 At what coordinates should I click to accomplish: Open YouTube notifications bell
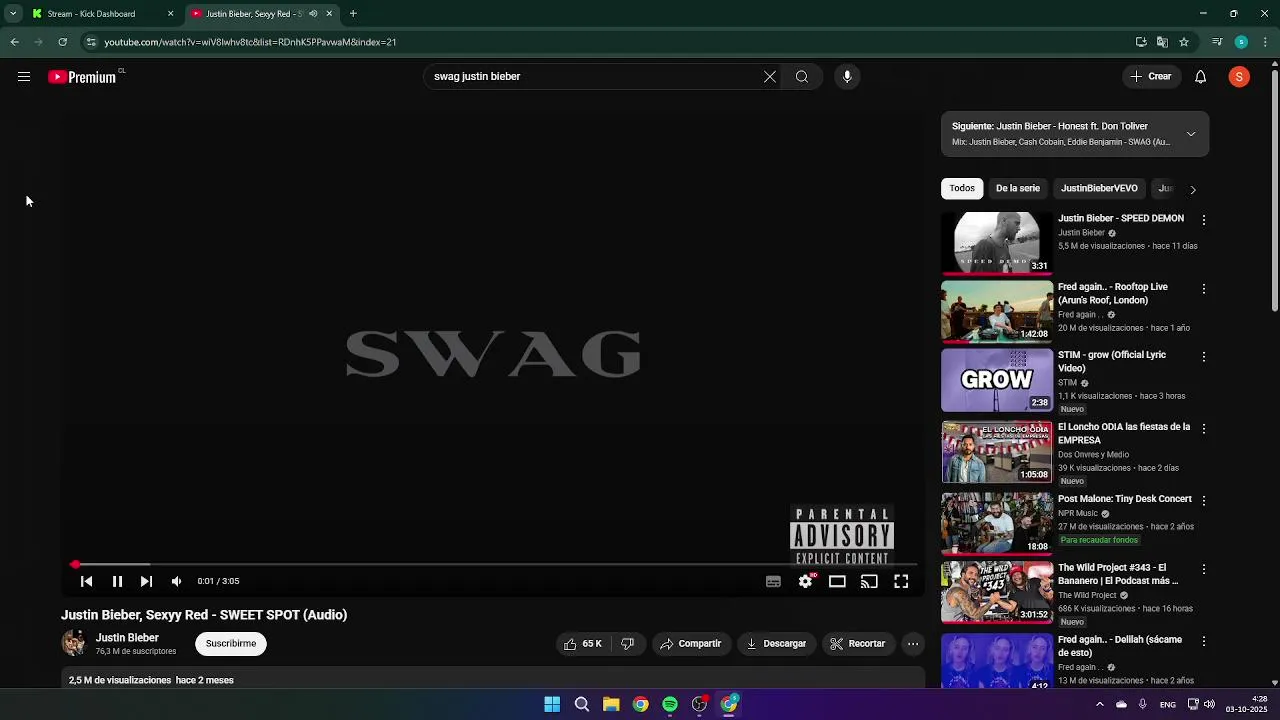pyautogui.click(x=1201, y=77)
